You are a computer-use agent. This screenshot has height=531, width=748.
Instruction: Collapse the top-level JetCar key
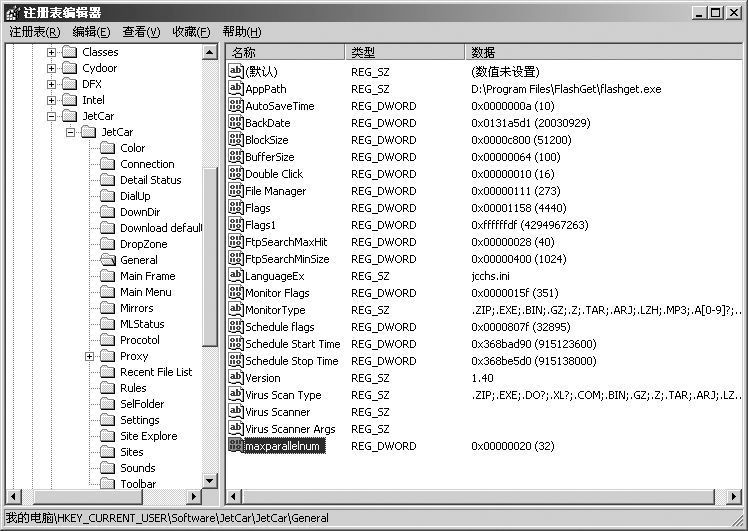52,116
